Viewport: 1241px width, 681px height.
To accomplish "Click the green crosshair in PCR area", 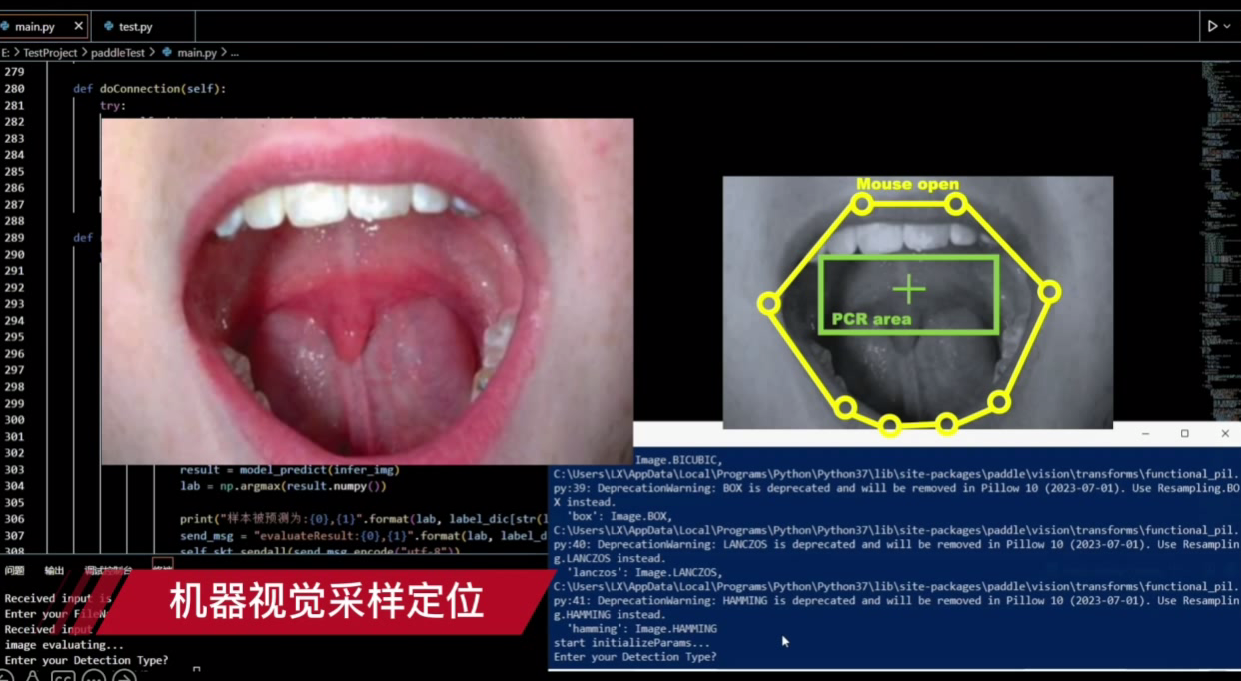I will [909, 290].
